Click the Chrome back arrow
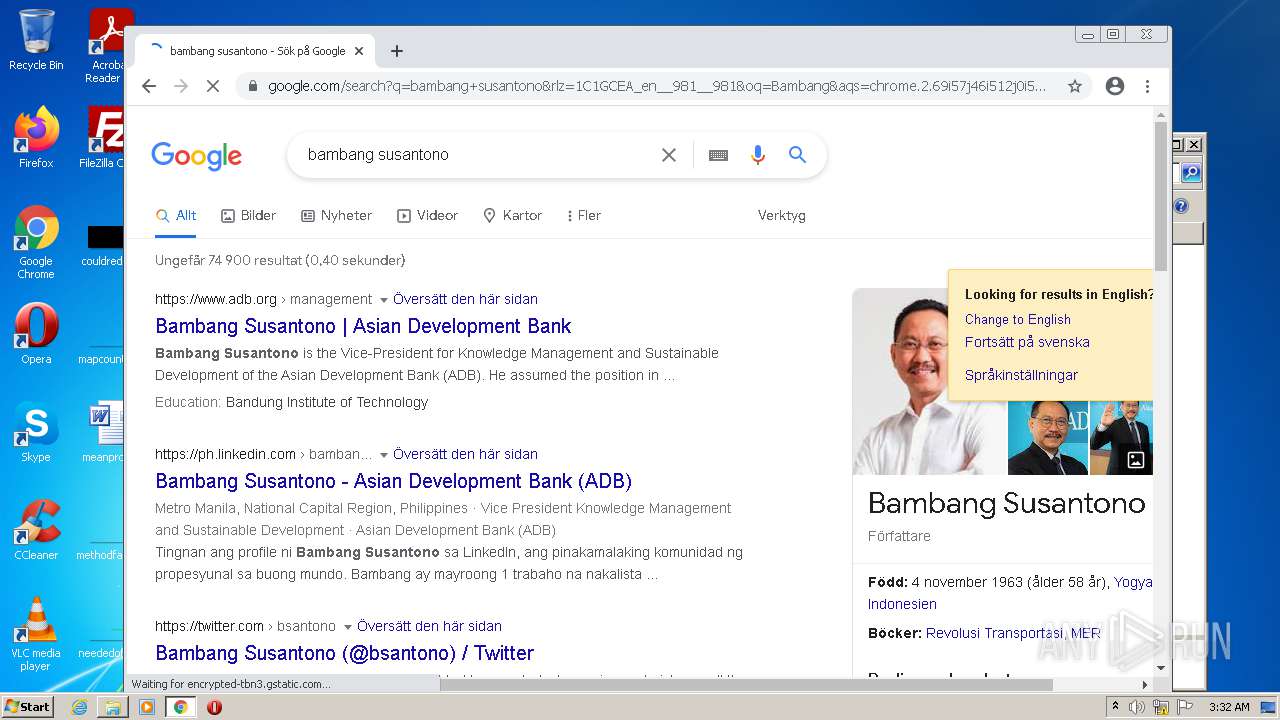The height and width of the screenshot is (720, 1280). tap(149, 86)
